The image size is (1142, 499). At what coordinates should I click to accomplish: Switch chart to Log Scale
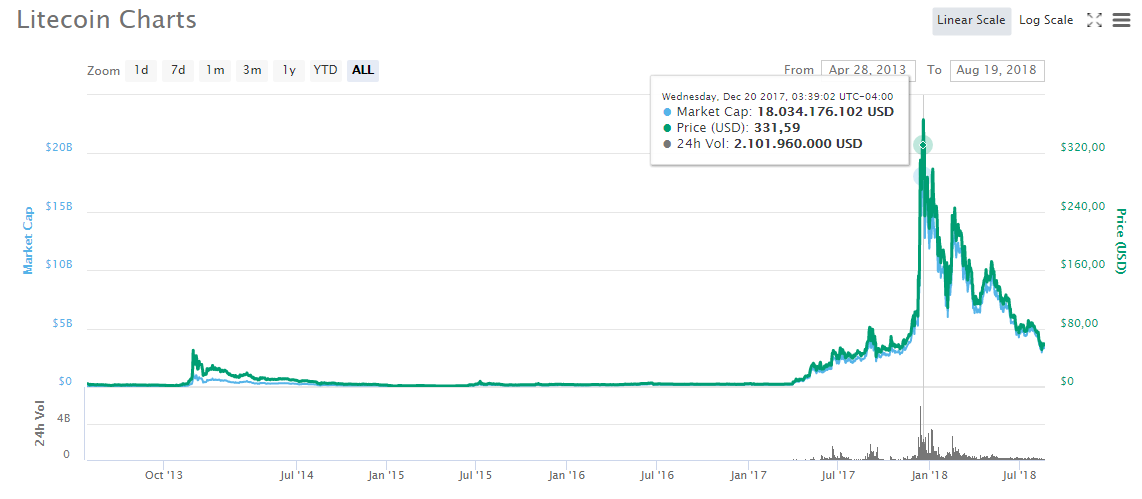click(1046, 20)
